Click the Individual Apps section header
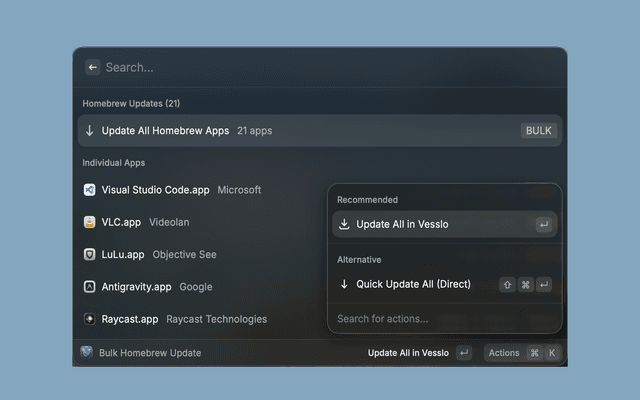This screenshot has height=400, width=640. click(x=113, y=162)
